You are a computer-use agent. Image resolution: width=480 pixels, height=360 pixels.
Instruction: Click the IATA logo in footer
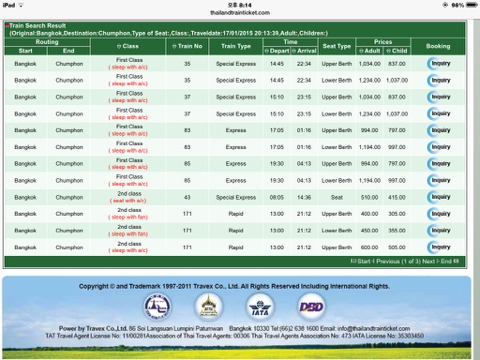(260, 307)
